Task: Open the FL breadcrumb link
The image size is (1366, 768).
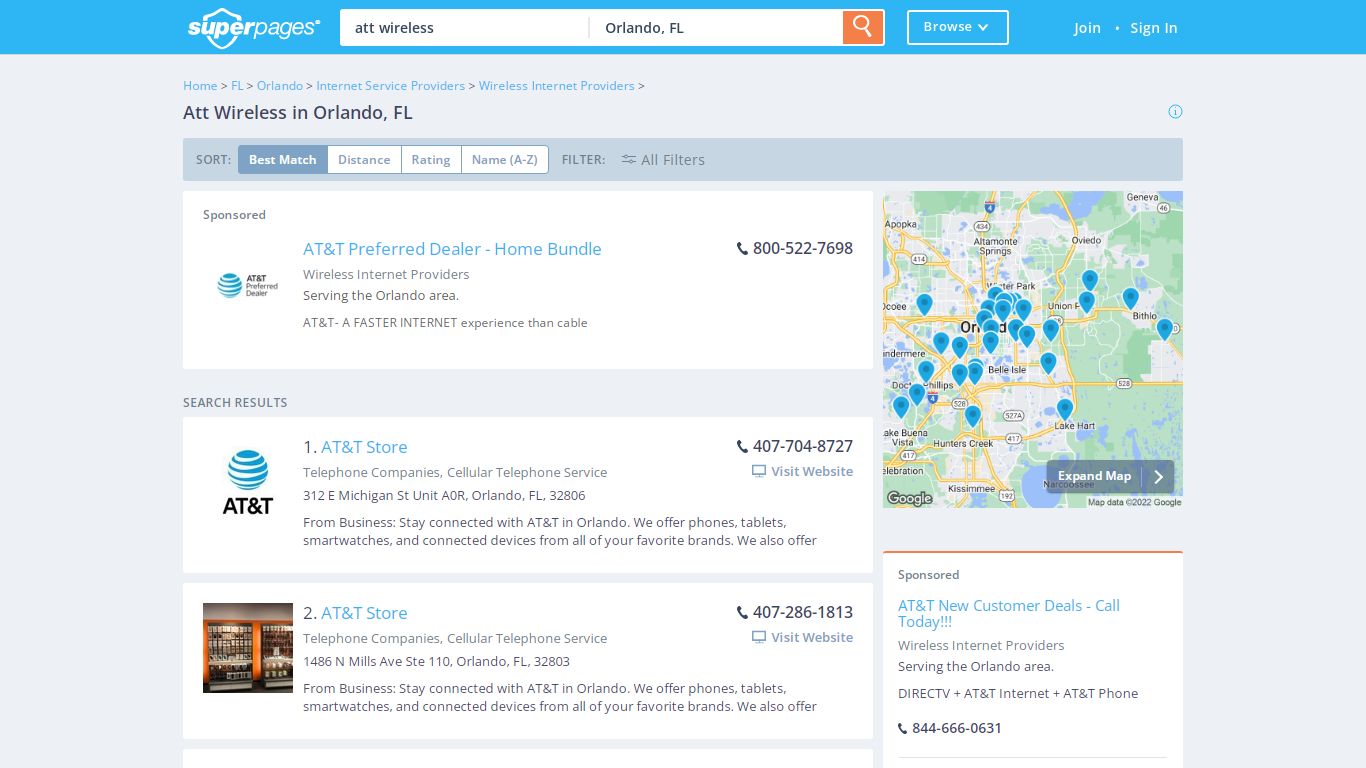Action: (x=237, y=86)
